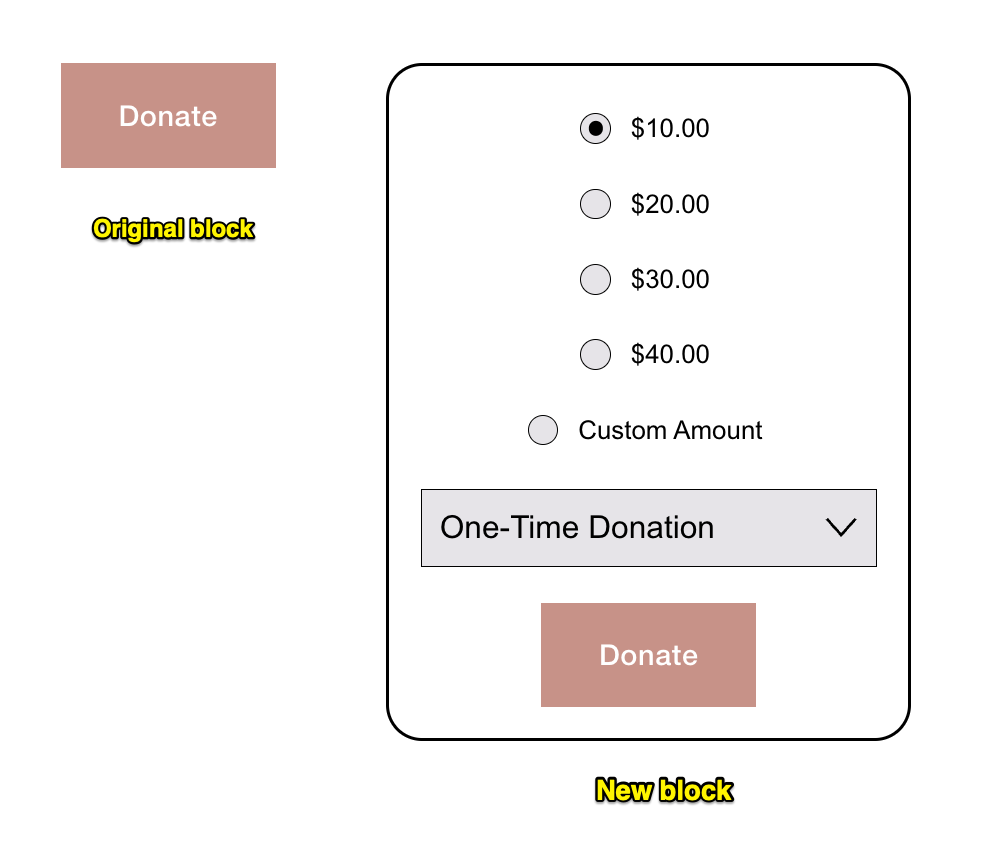Choose the $30.00 donation option

click(595, 279)
